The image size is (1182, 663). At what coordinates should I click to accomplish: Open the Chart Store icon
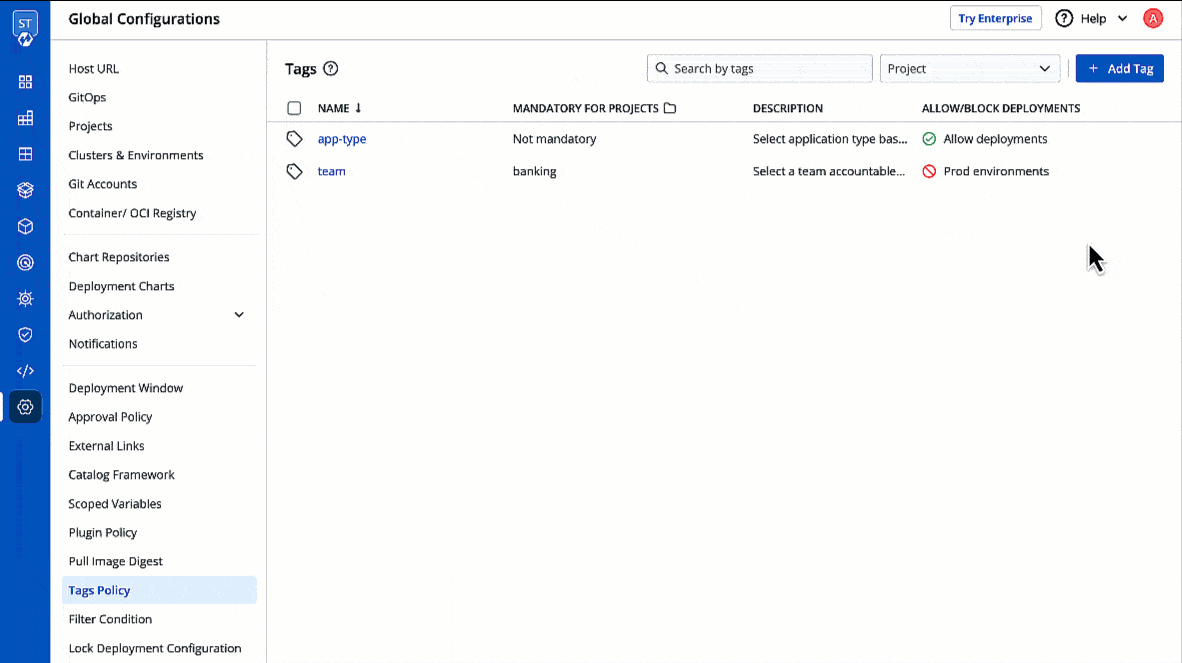coord(25,190)
